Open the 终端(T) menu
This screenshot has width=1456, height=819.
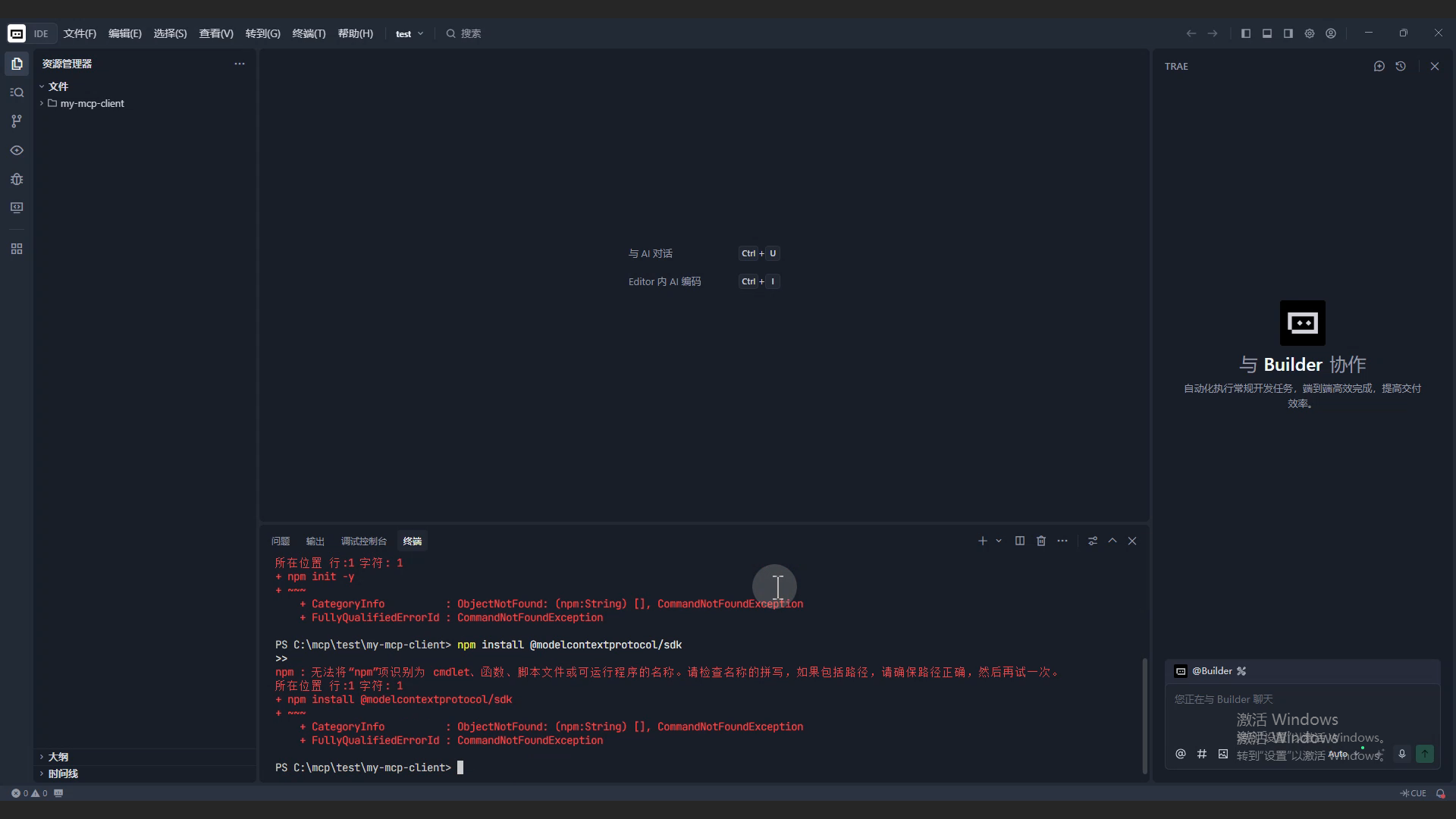(x=309, y=33)
